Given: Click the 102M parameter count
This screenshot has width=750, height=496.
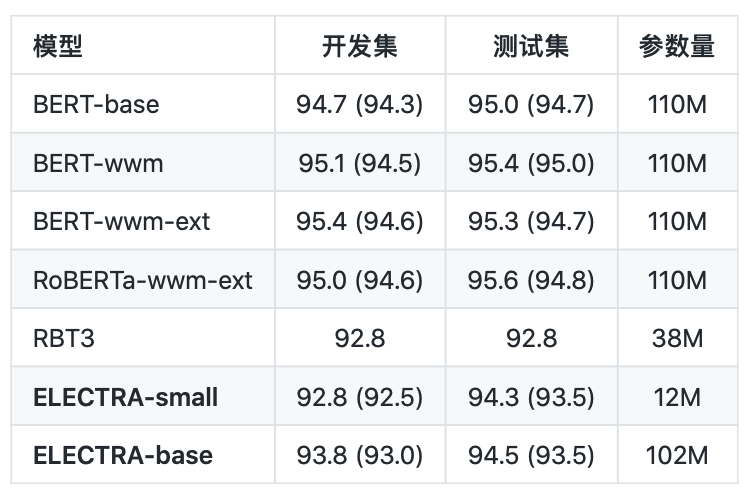Looking at the screenshot, I should 677,455.
